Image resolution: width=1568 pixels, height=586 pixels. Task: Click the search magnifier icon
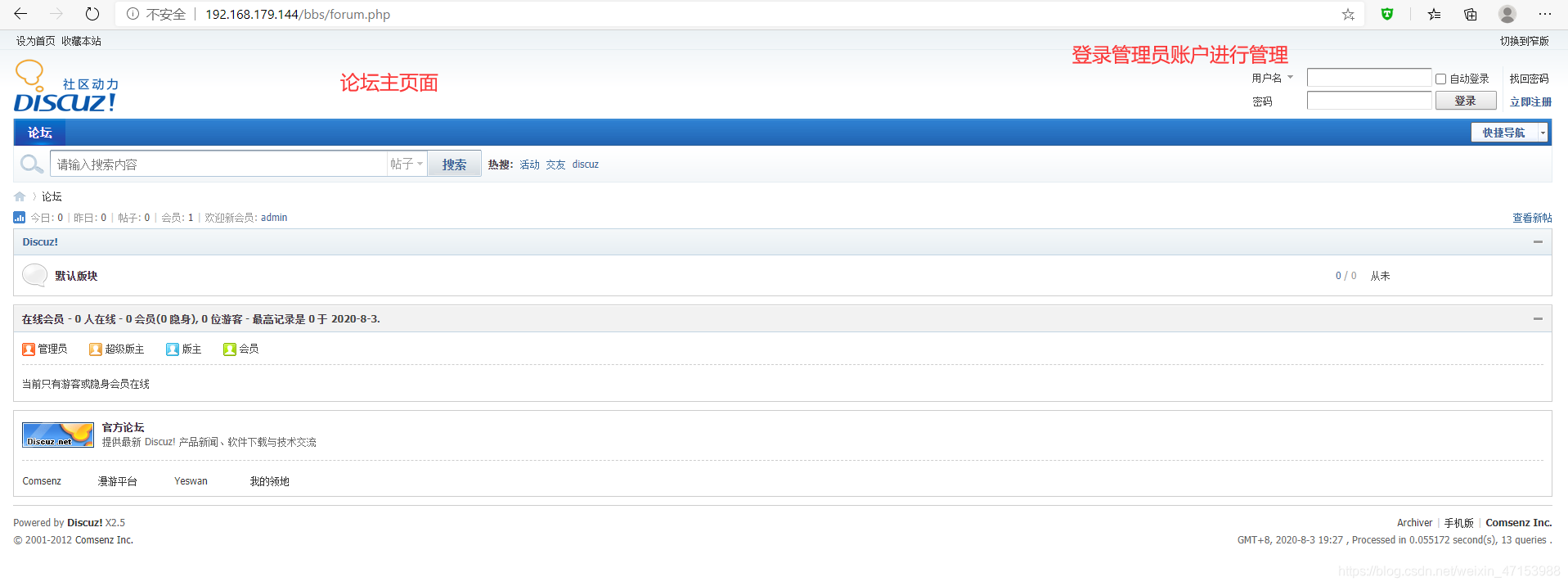[31, 164]
